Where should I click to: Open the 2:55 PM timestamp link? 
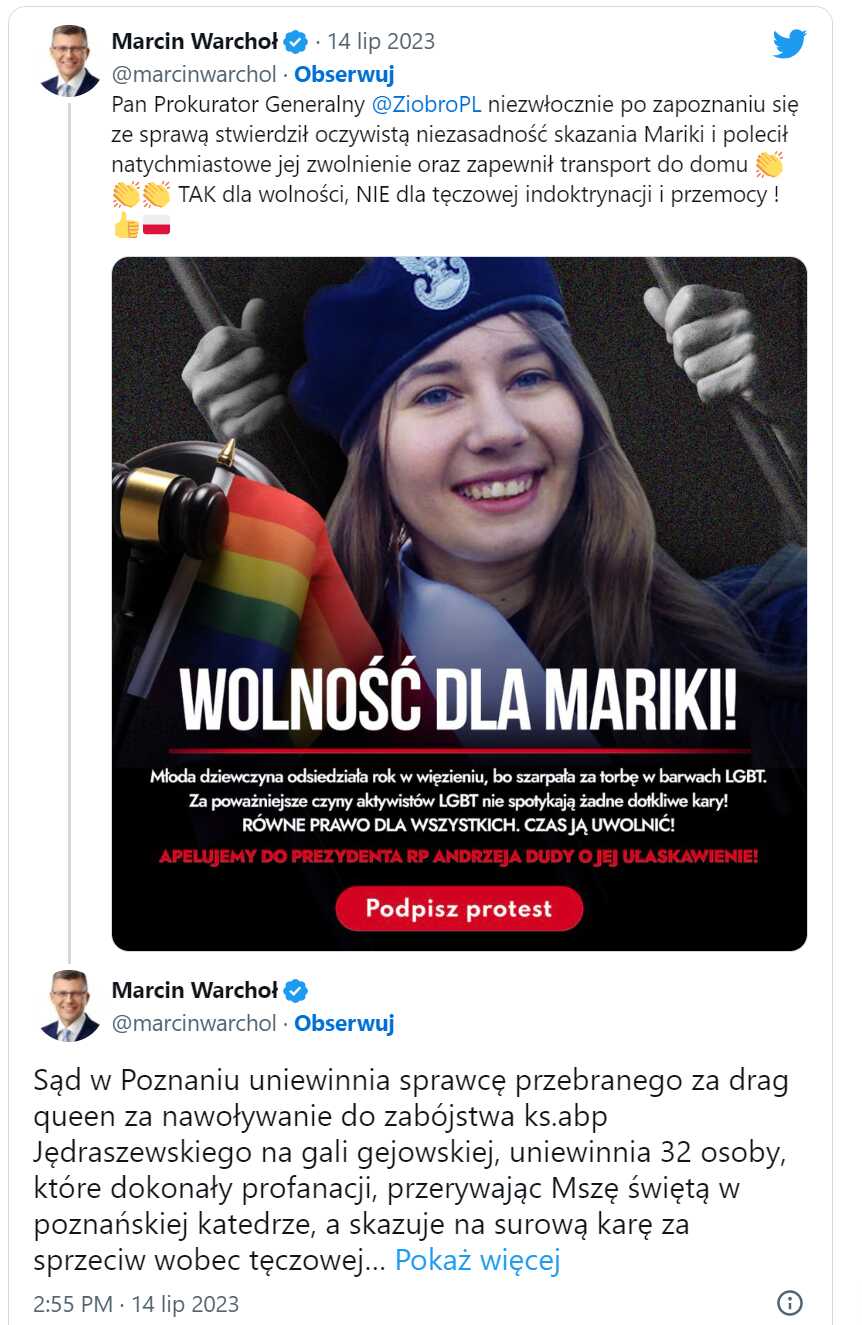136,1304
